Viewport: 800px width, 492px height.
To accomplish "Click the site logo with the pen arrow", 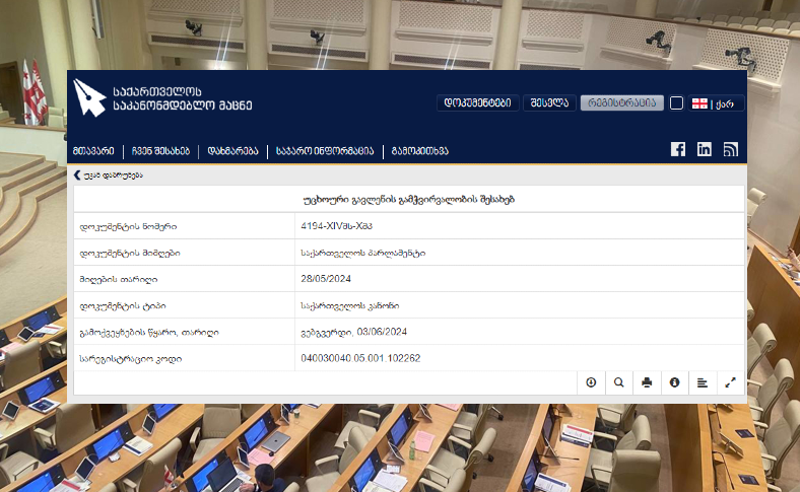I will click(89, 97).
